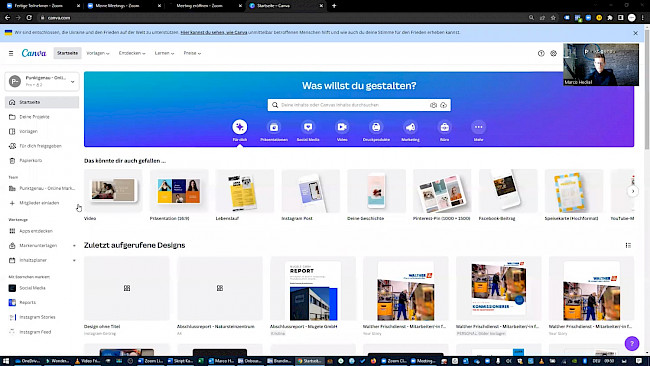Screen dimensions: 650x366
Task: Follow the banner link about Canva's help
Action: pos(214,32)
